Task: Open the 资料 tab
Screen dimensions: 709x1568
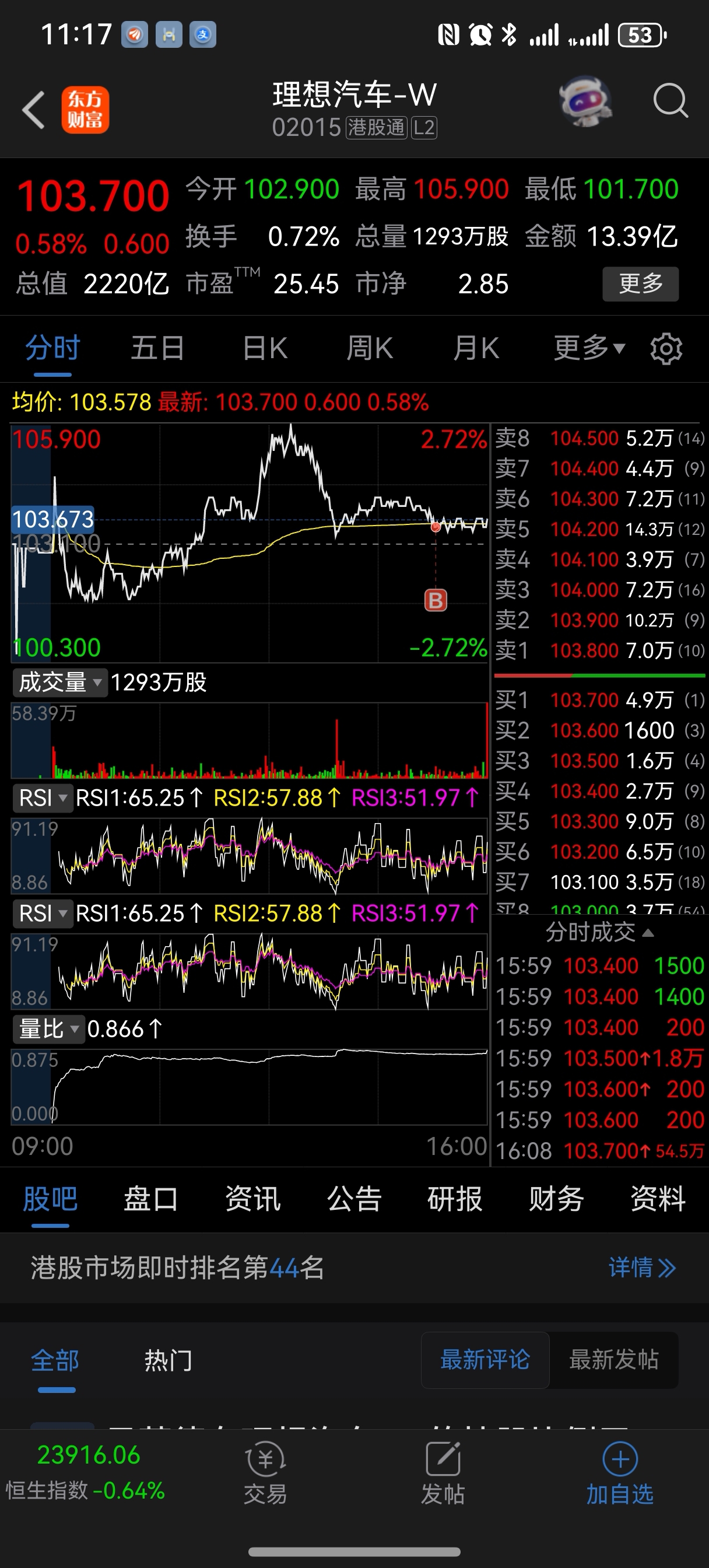Action: (658, 1199)
